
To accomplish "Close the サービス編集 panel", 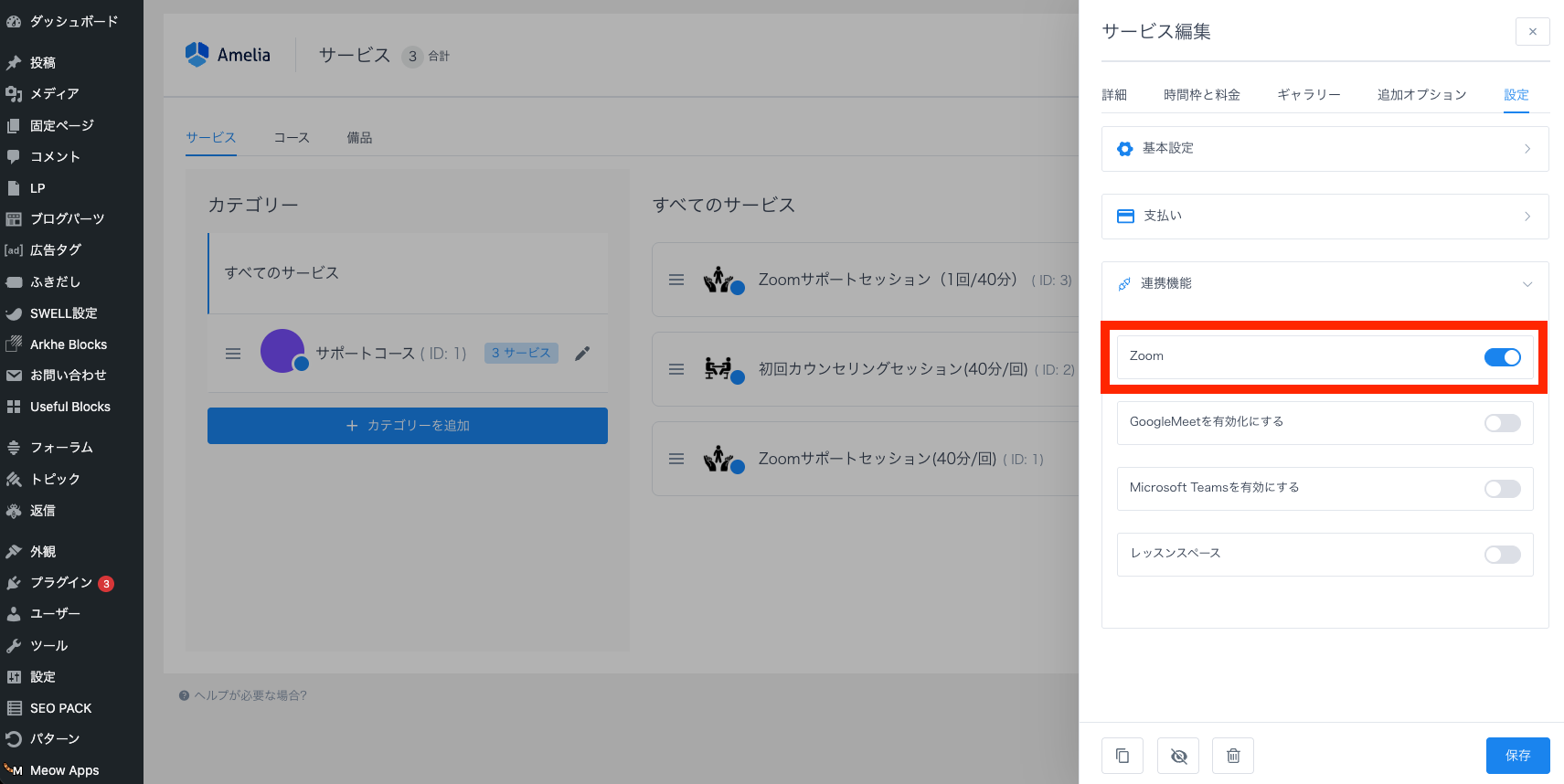I will click(x=1532, y=31).
